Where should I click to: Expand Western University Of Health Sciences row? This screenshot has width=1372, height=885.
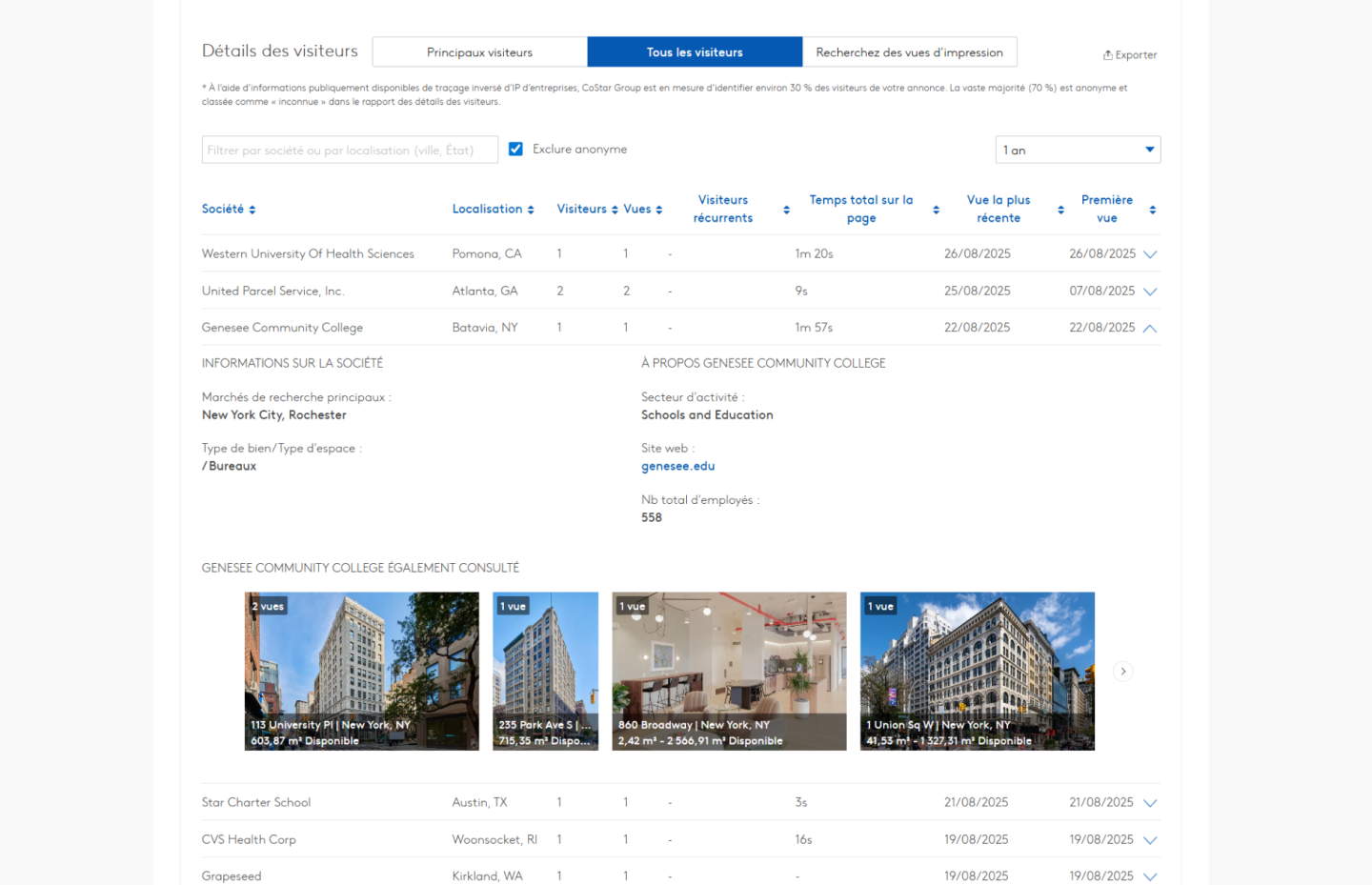click(x=1150, y=254)
